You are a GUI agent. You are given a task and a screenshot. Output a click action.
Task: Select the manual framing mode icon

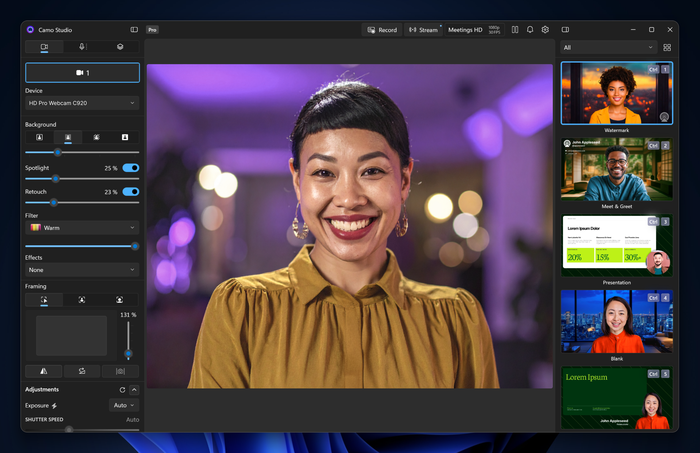pos(44,300)
